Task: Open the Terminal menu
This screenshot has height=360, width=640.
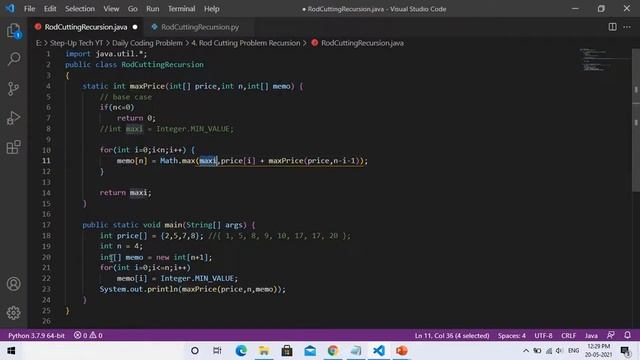Action: 182,9
